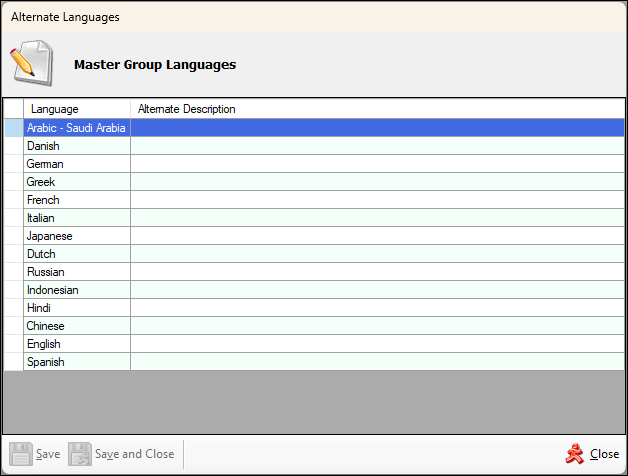Image resolution: width=628 pixels, height=476 pixels.
Task: Click the Save and Close button label
Action: click(135, 454)
